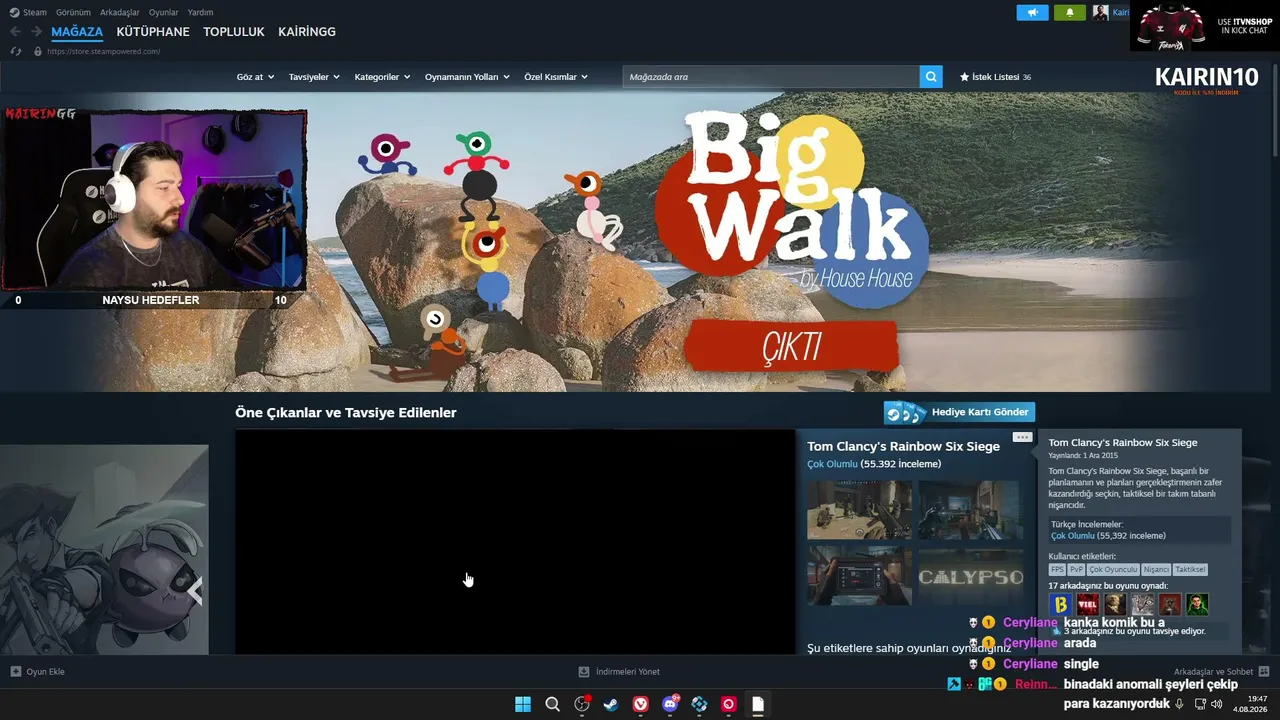1280x720 pixels.
Task: Go forward with the right arrow
Action: [x=35, y=32]
